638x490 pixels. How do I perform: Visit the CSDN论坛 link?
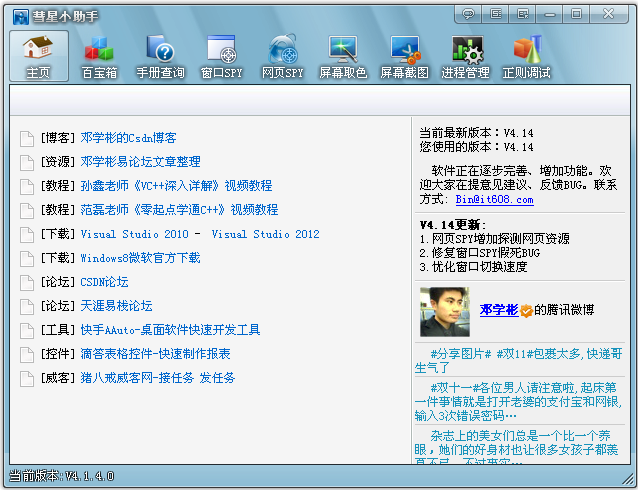(x=104, y=282)
